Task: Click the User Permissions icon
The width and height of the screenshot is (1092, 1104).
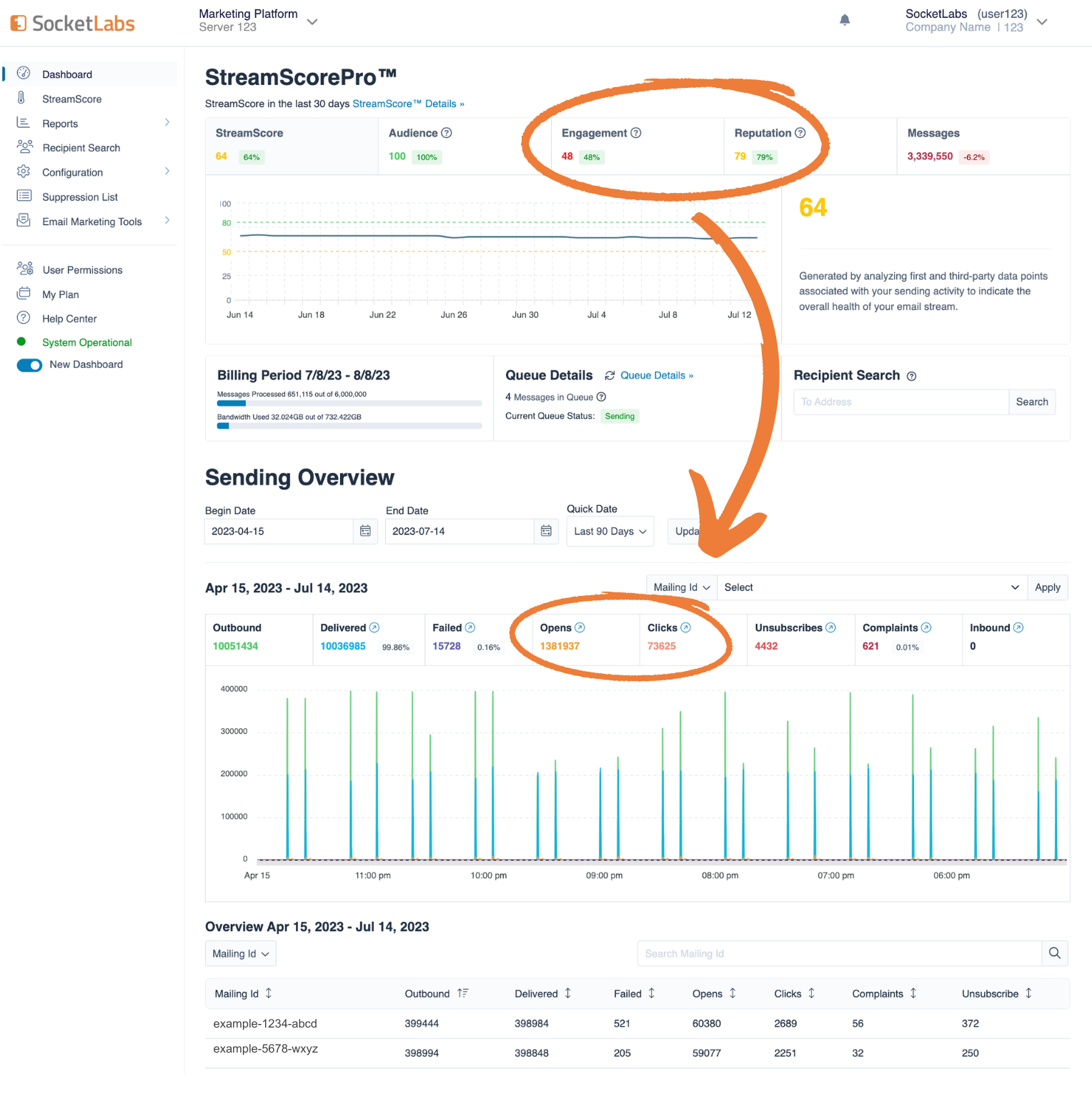Action: [x=25, y=269]
